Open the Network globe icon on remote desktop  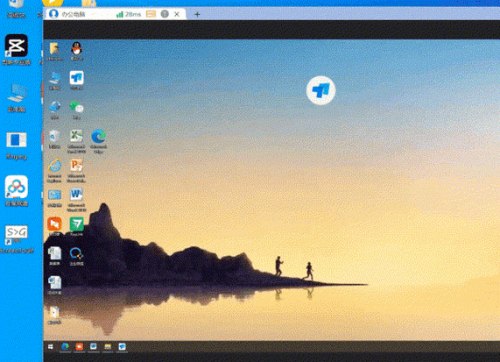tap(55, 107)
